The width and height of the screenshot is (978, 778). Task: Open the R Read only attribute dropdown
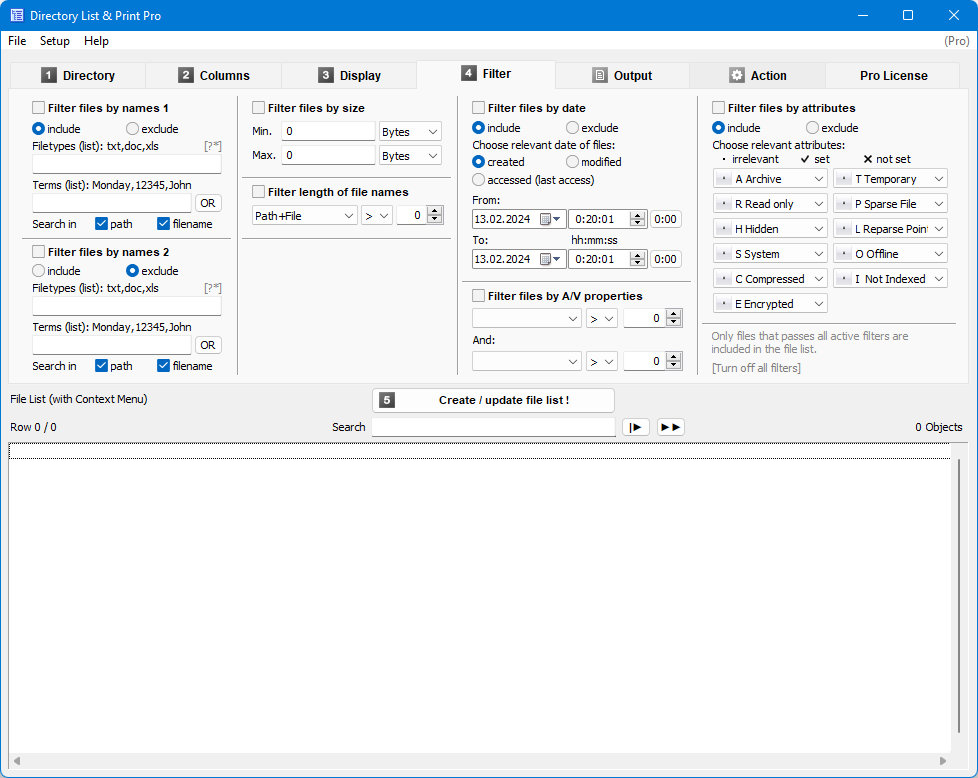tap(770, 204)
